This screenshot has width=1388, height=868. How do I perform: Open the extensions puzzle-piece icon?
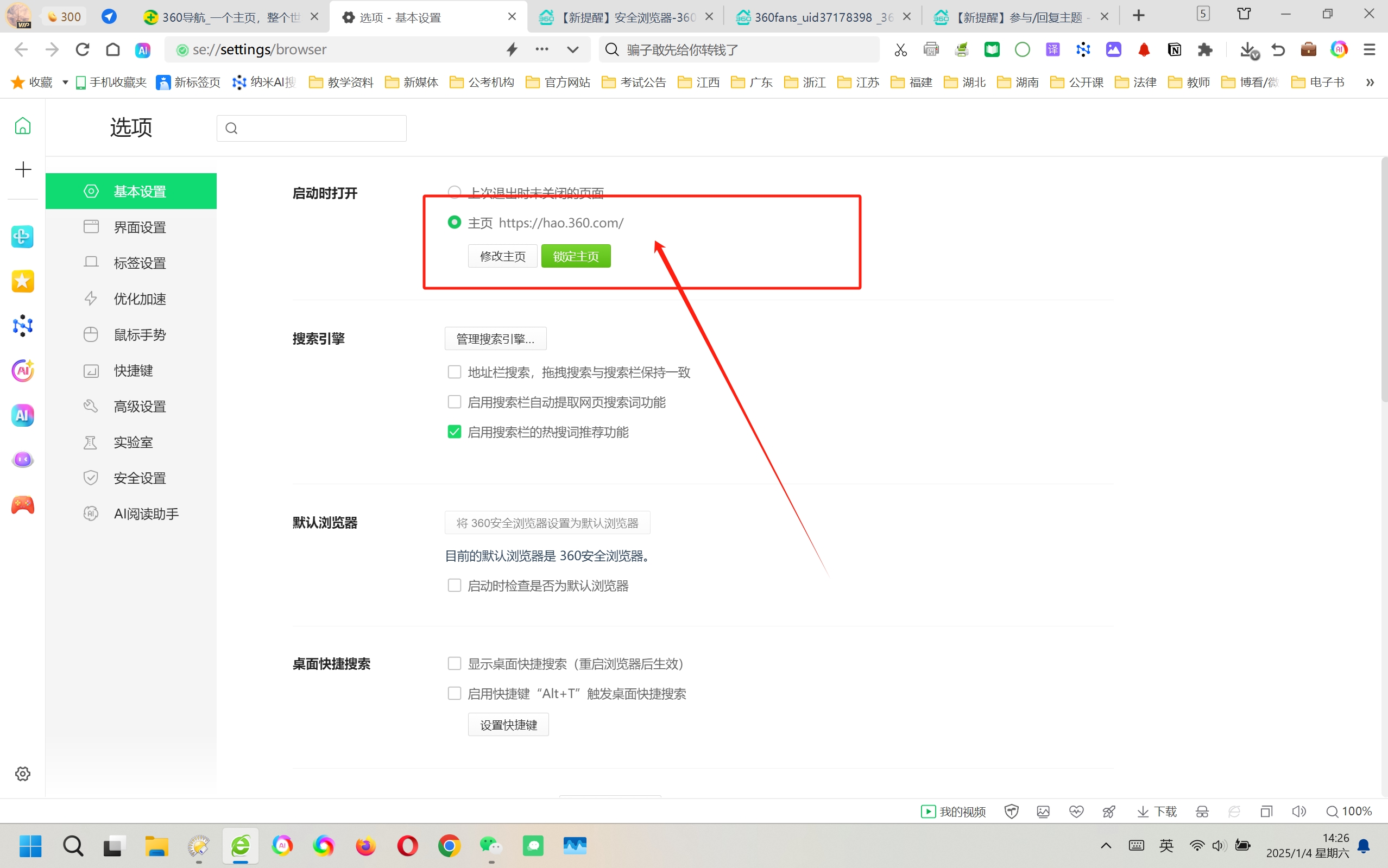coord(1205,50)
